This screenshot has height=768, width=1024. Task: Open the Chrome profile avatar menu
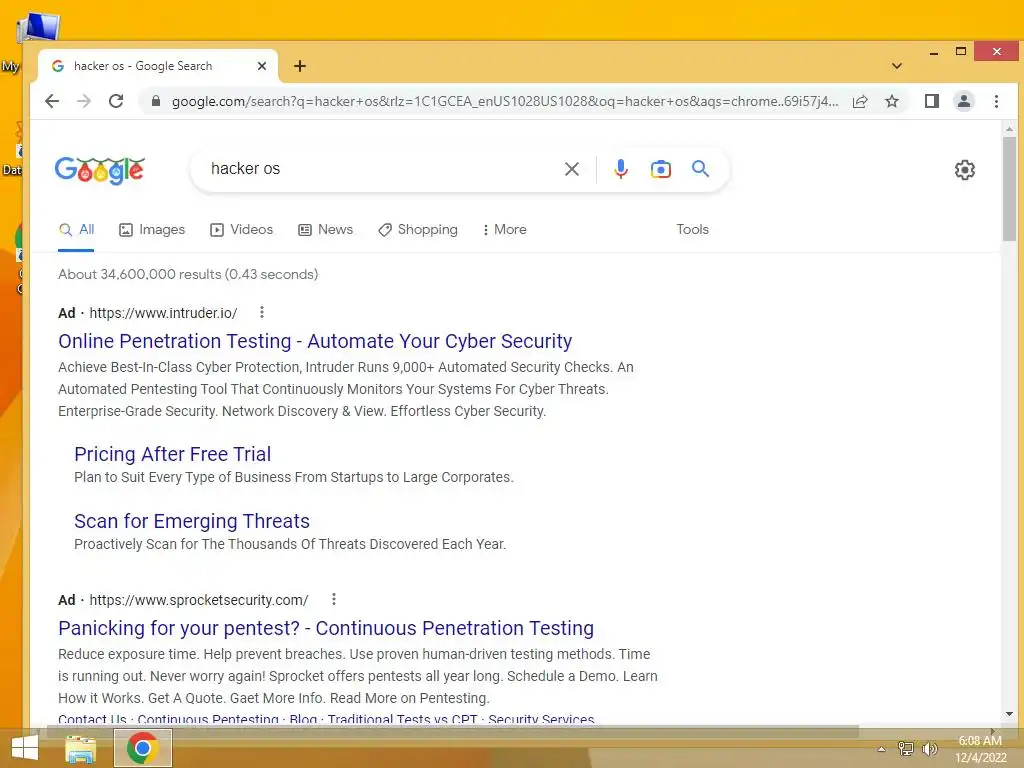[964, 101]
